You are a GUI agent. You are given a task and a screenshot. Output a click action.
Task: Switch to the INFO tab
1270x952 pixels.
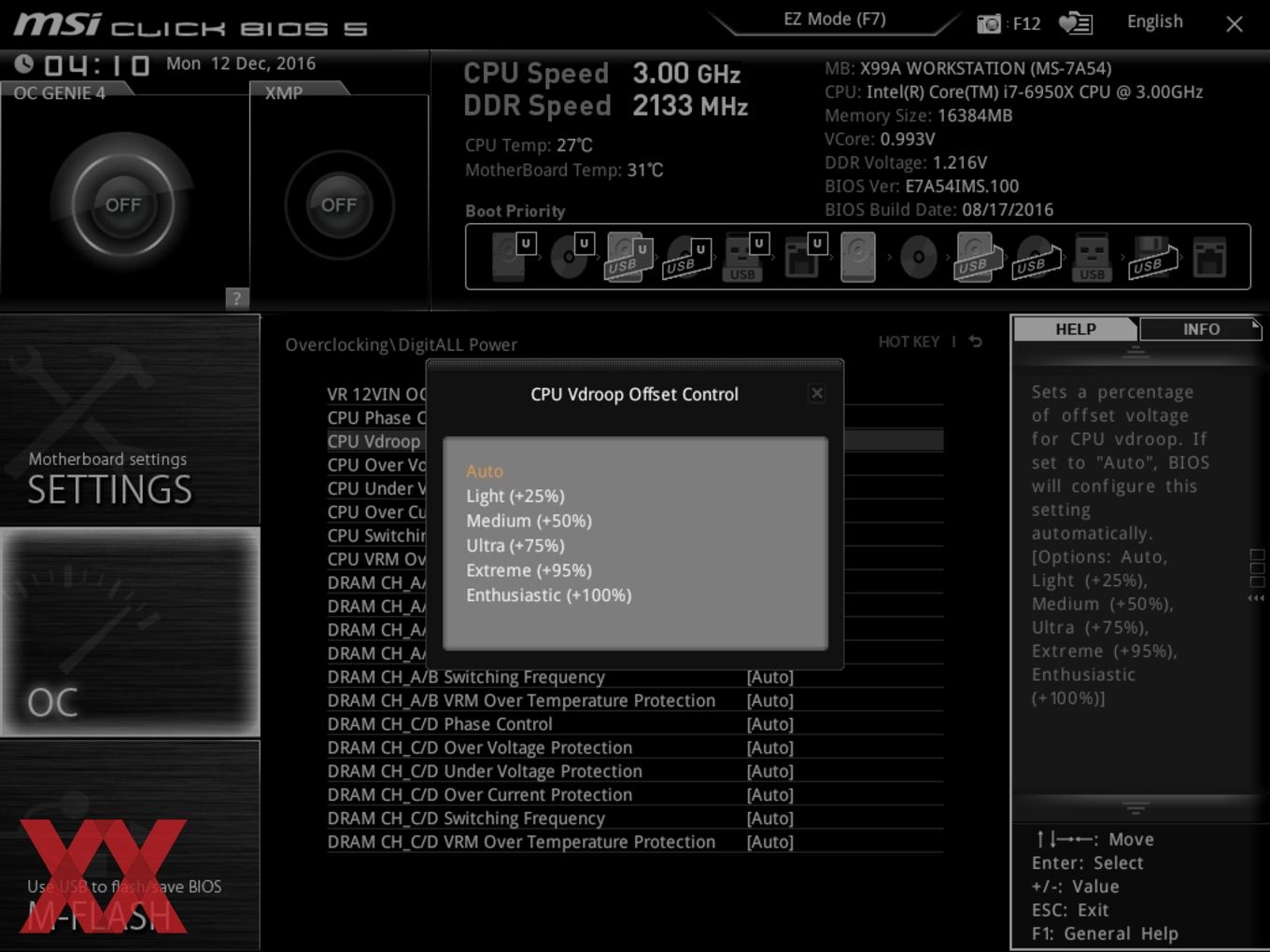[1201, 329]
